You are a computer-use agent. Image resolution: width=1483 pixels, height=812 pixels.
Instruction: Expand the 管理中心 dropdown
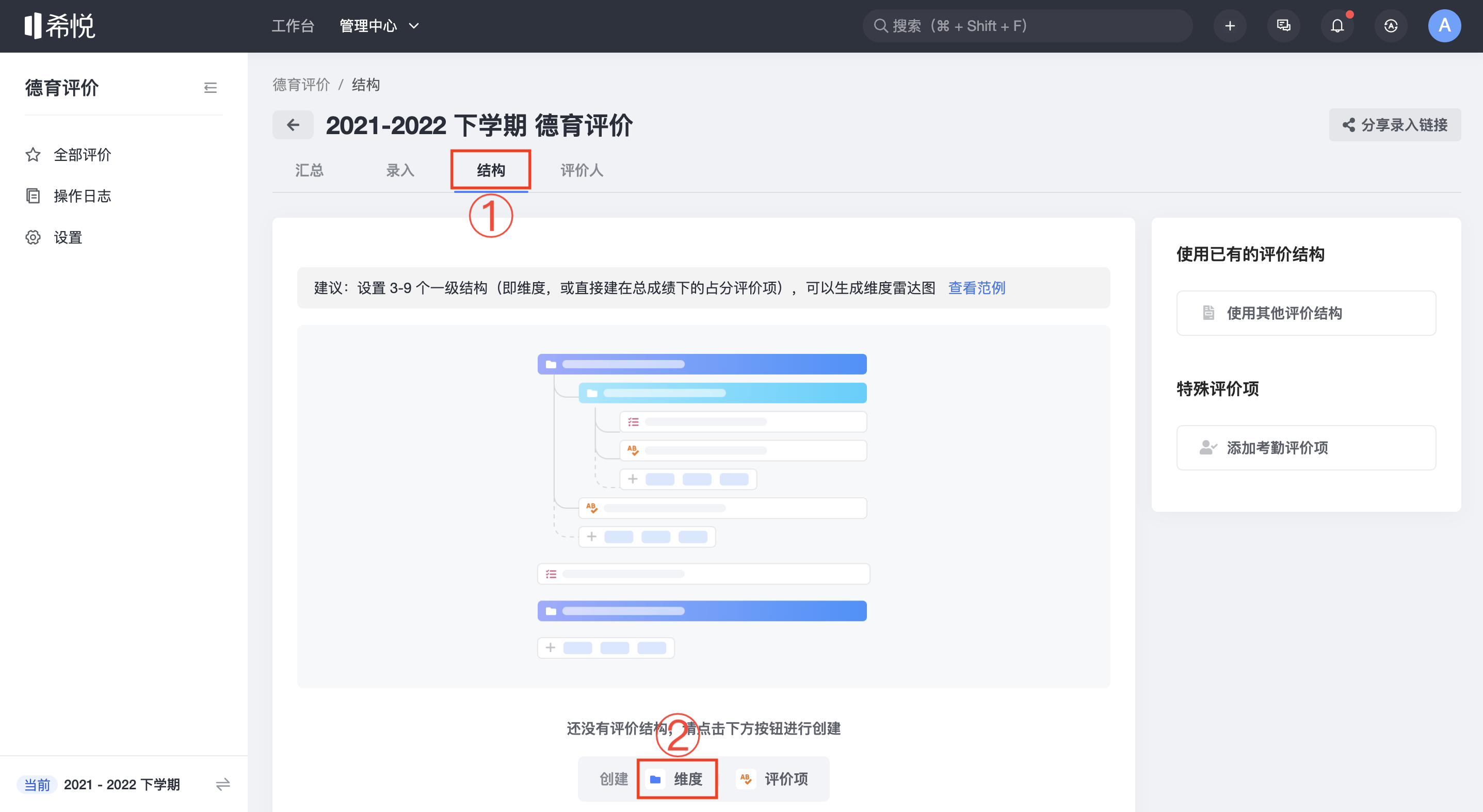click(379, 26)
